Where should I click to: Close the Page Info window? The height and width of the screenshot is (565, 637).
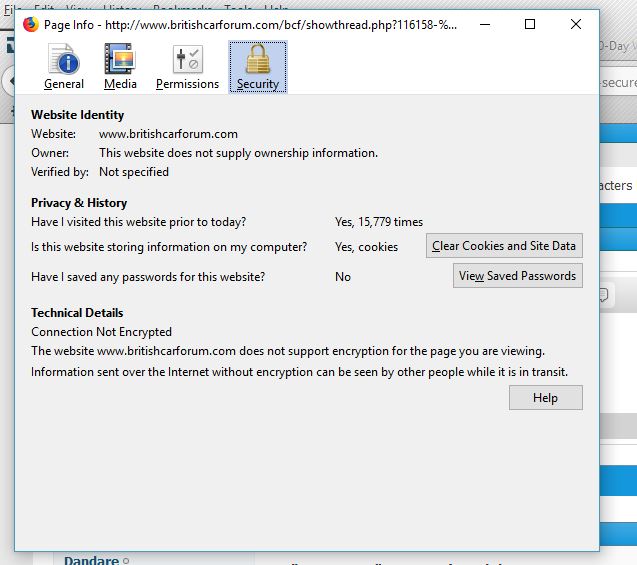(x=576, y=24)
